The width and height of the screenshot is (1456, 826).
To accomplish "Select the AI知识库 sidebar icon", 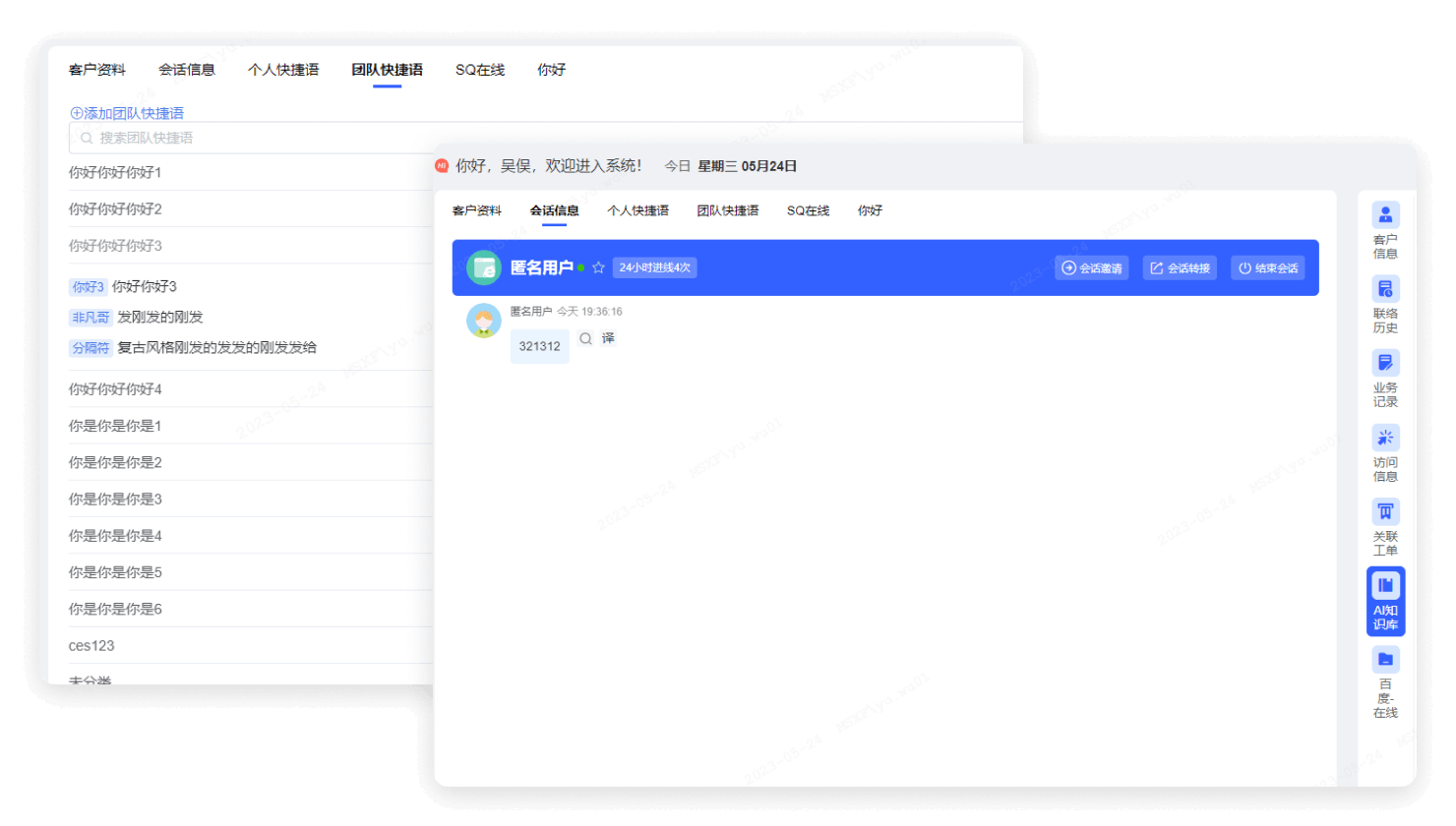I will tap(1385, 602).
